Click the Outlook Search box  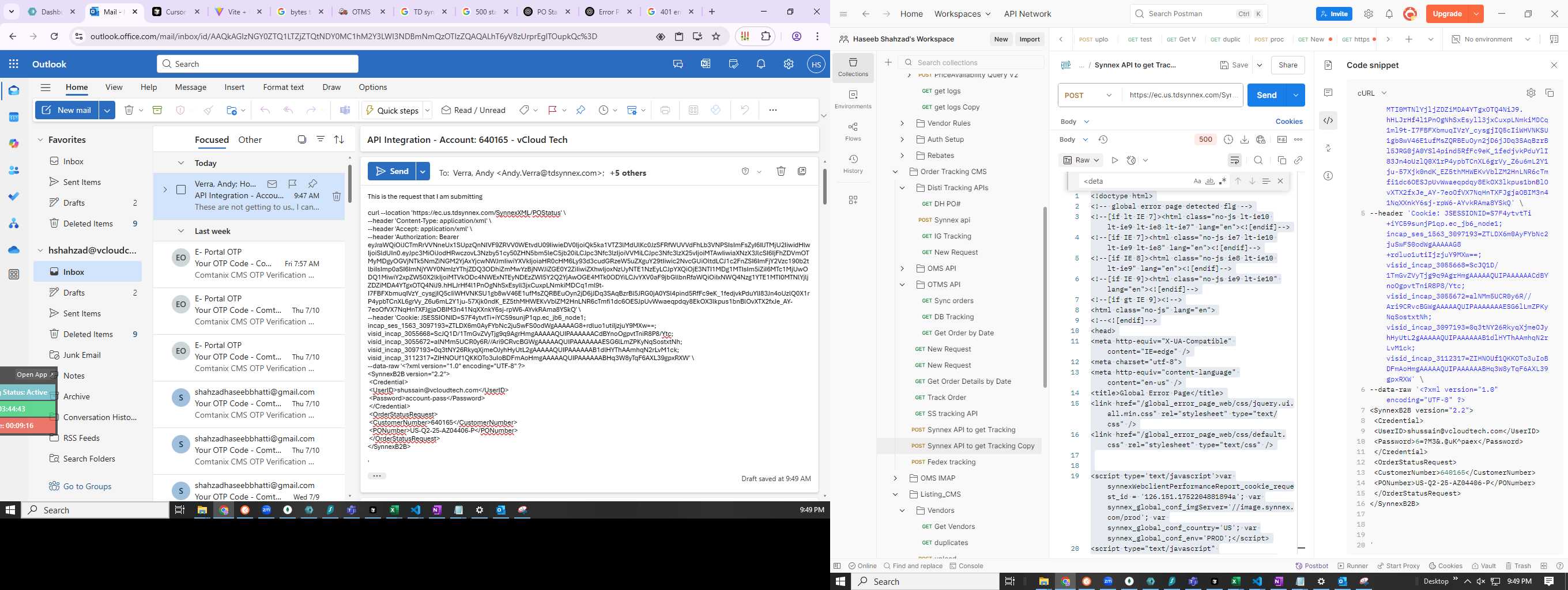[258, 64]
